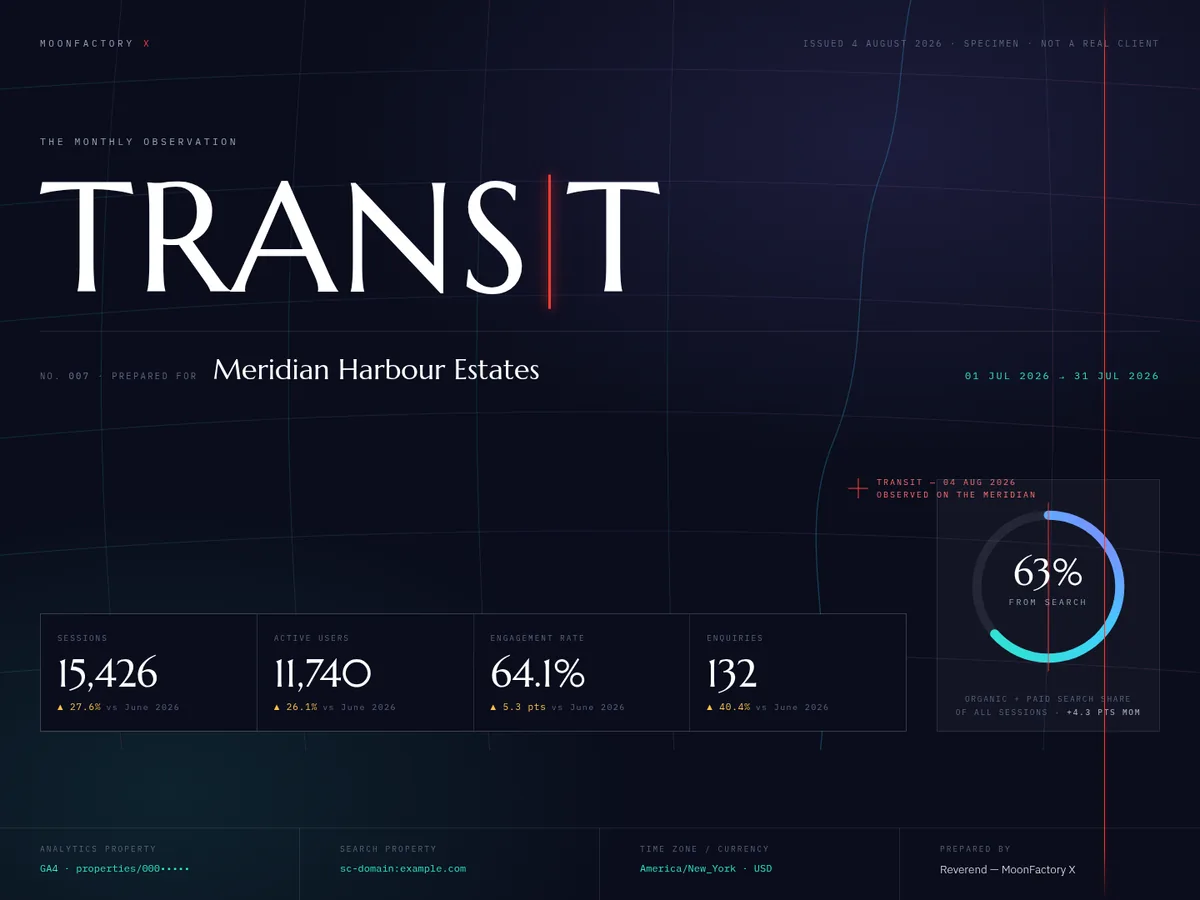Screen dimensions: 1200x900
Task: Click 'ISSUED 4 AUGUST 2026' header text
Action: 873,43
